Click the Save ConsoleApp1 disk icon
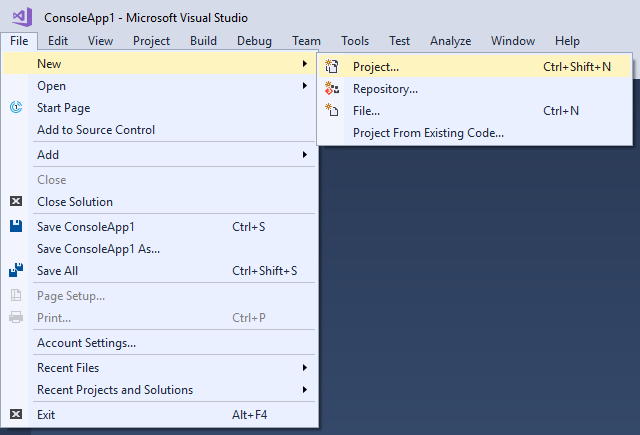640x435 pixels. point(16,227)
